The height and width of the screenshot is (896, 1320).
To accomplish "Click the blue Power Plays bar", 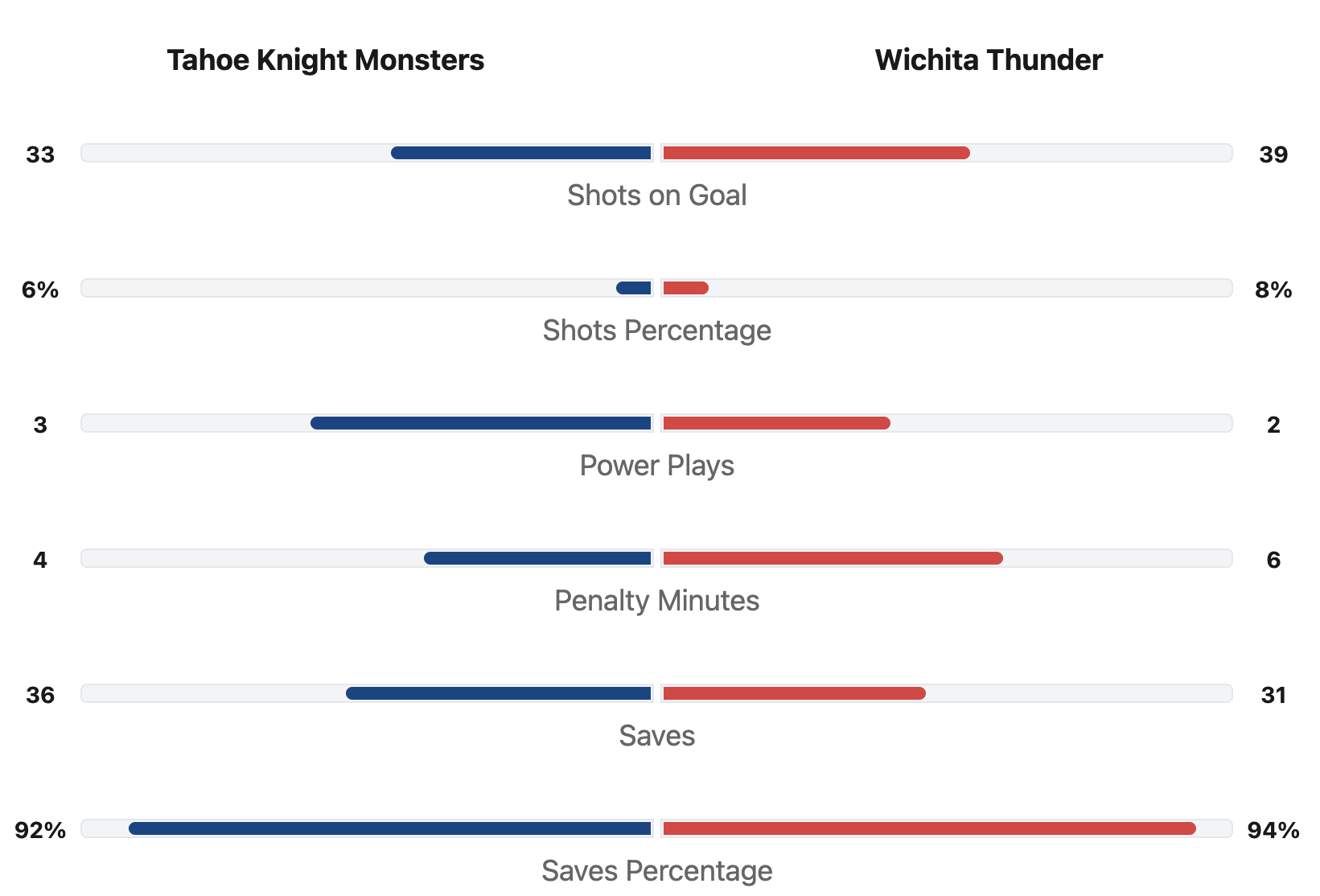I will tap(481, 423).
